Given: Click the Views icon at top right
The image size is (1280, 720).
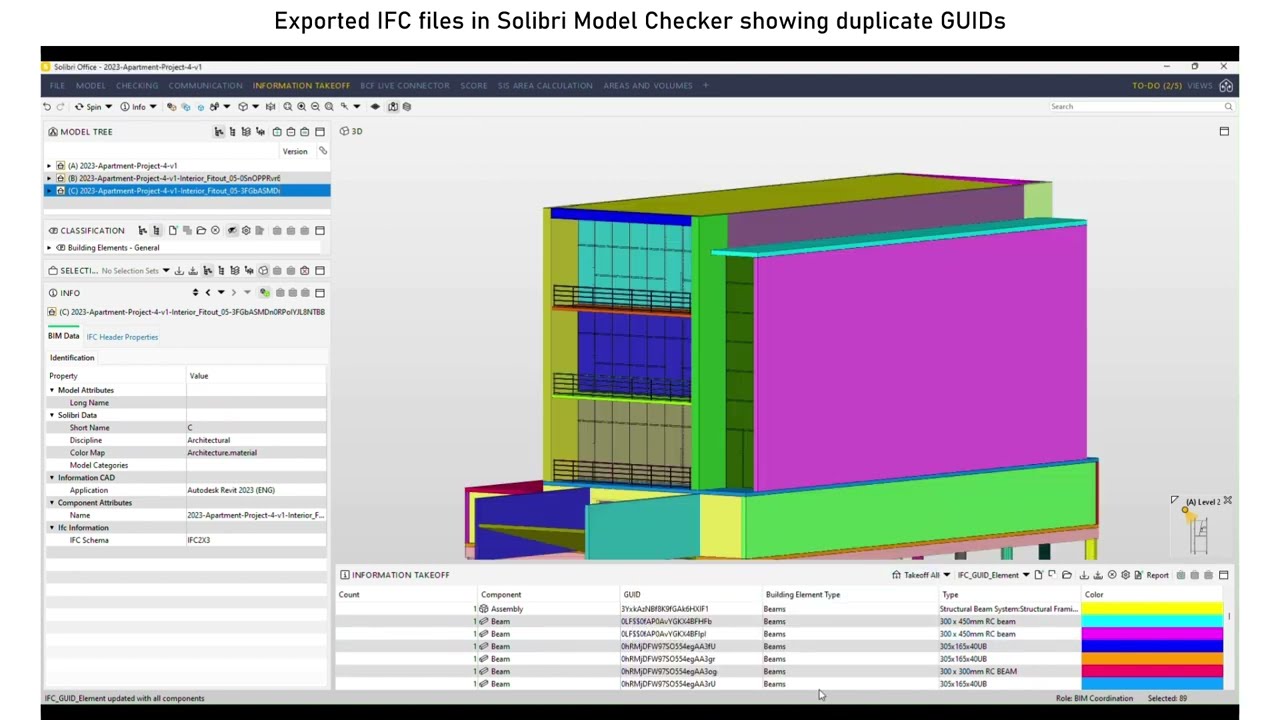Looking at the screenshot, I should pyautogui.click(x=1226, y=86).
